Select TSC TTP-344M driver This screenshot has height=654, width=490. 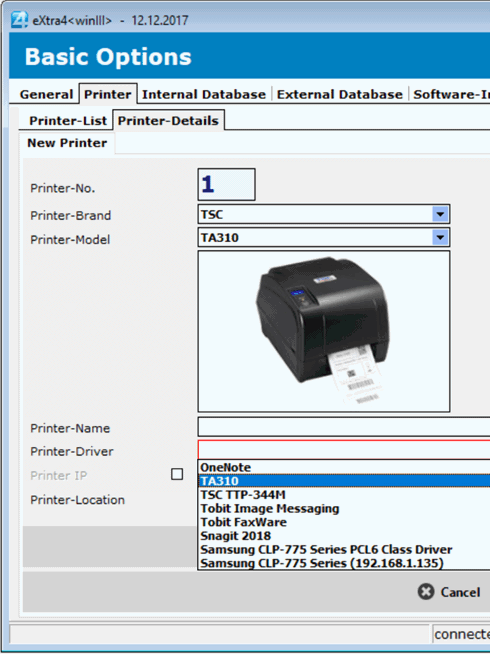pos(344,495)
